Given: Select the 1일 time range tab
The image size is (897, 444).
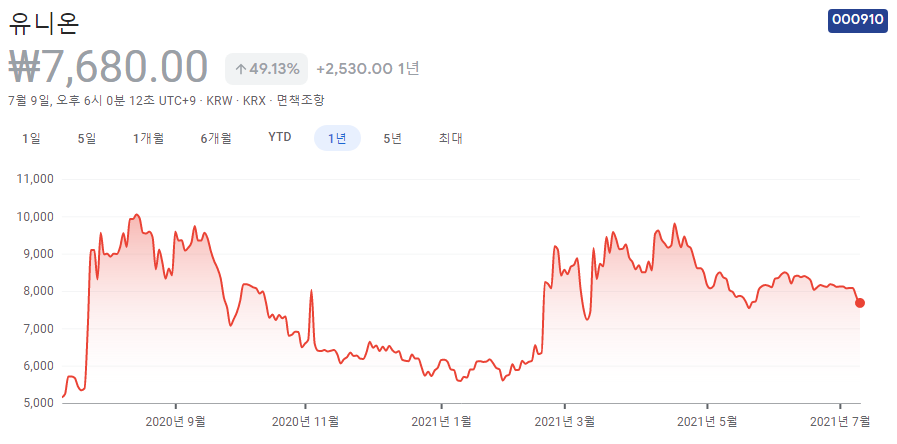Looking at the screenshot, I should pos(31,138).
